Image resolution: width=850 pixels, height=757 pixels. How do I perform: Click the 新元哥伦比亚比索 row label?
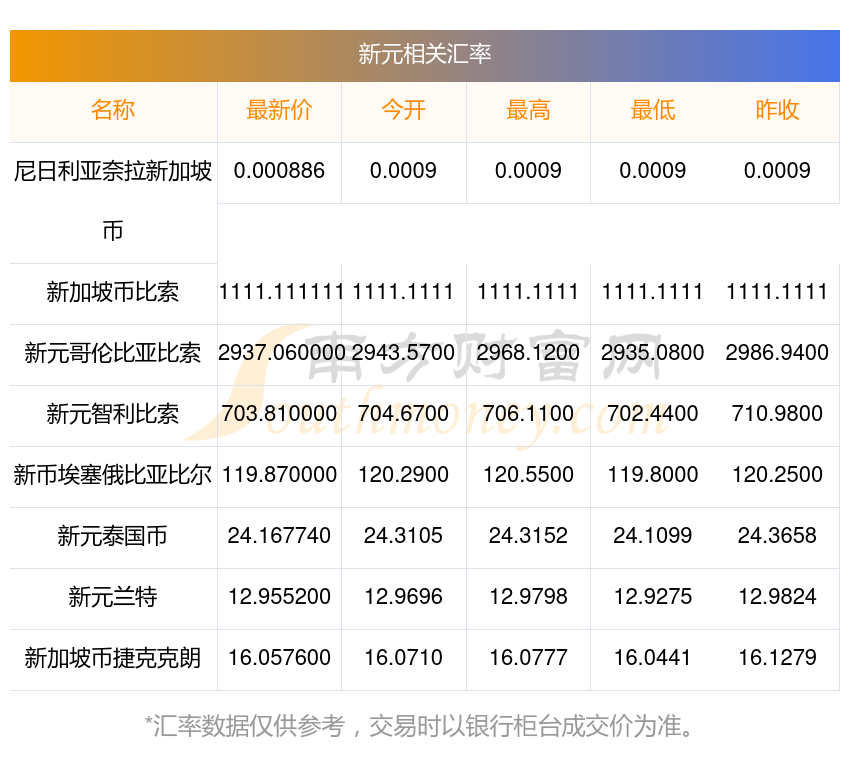point(113,353)
